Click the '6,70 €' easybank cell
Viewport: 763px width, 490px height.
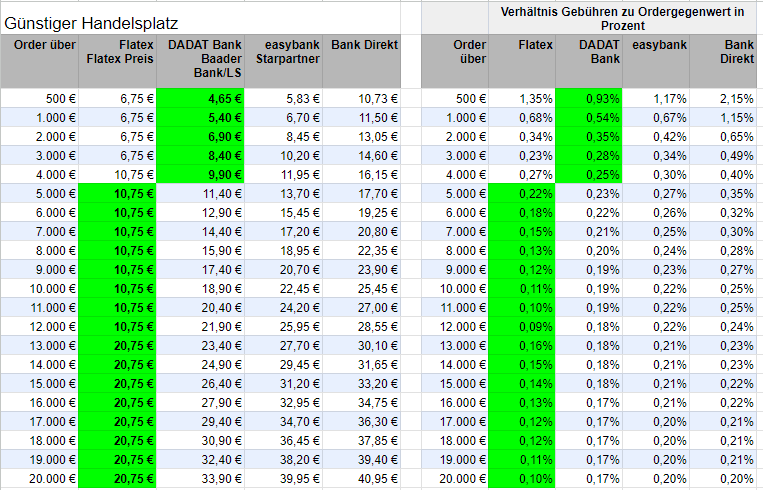tap(284, 118)
